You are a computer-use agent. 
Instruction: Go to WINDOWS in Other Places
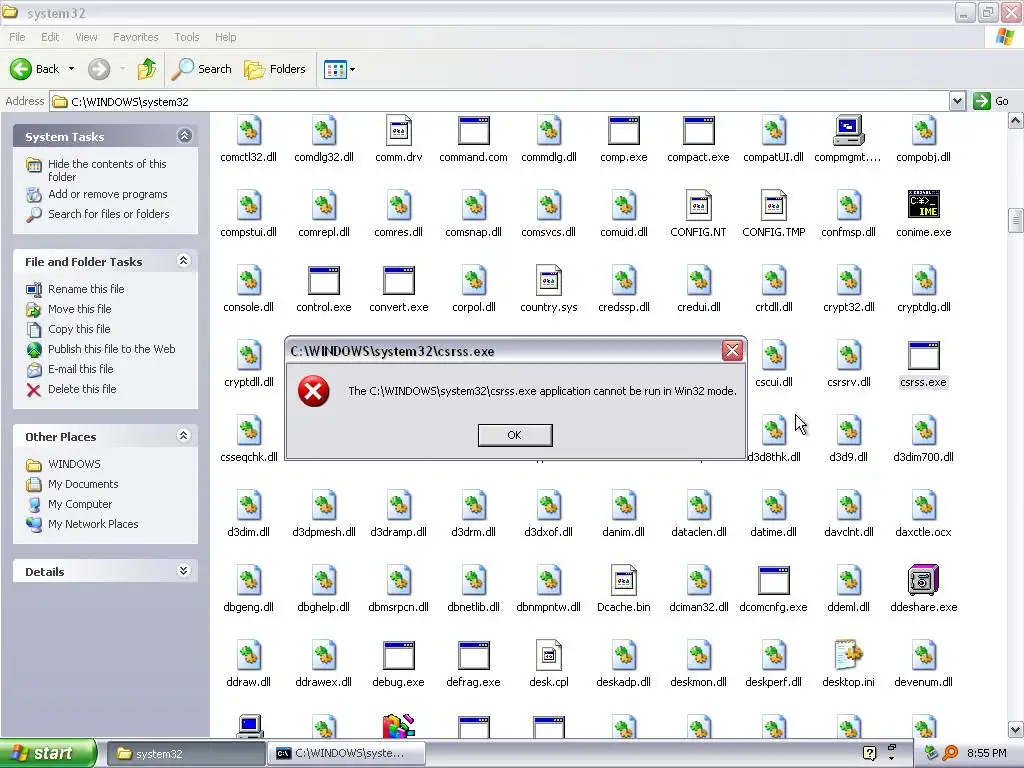[x=74, y=464]
